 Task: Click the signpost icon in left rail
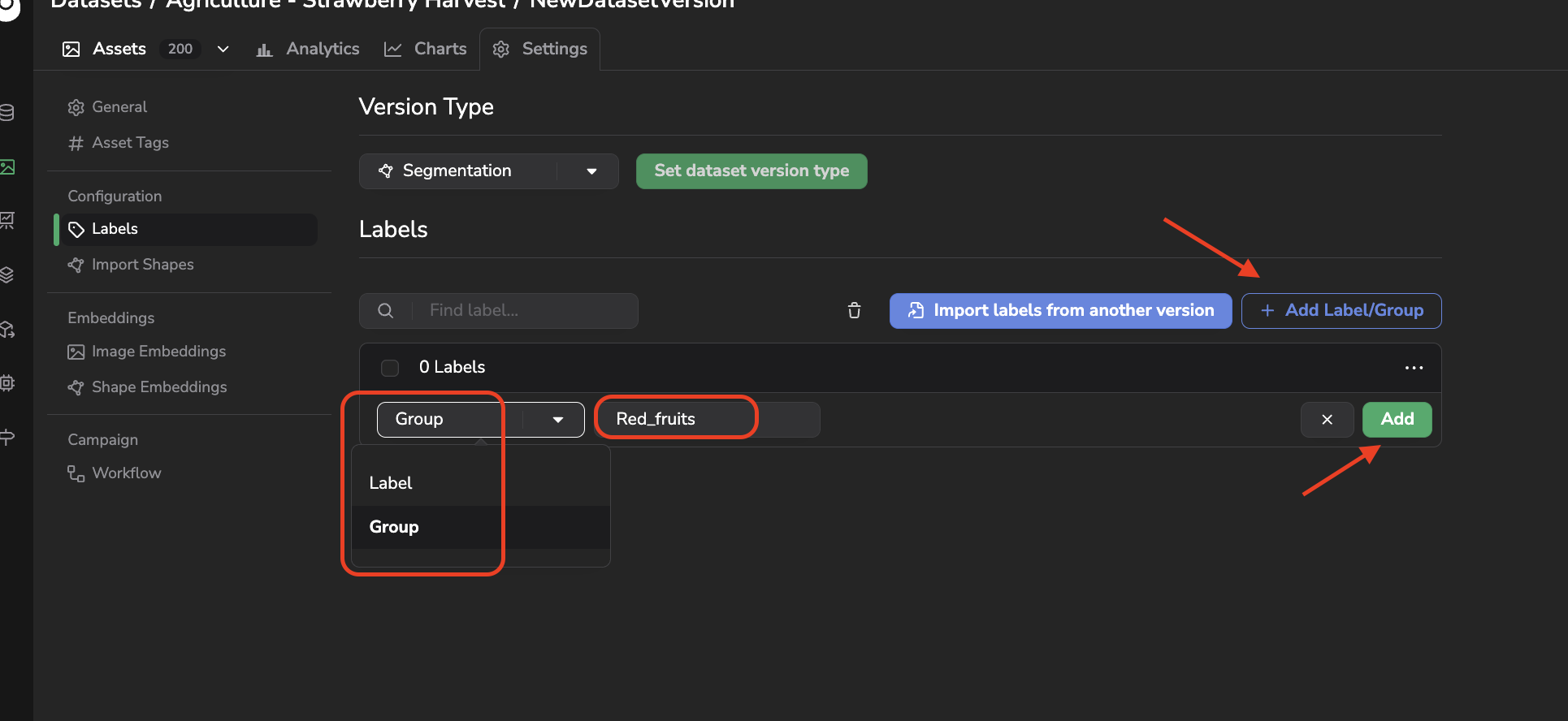click(x=7, y=437)
